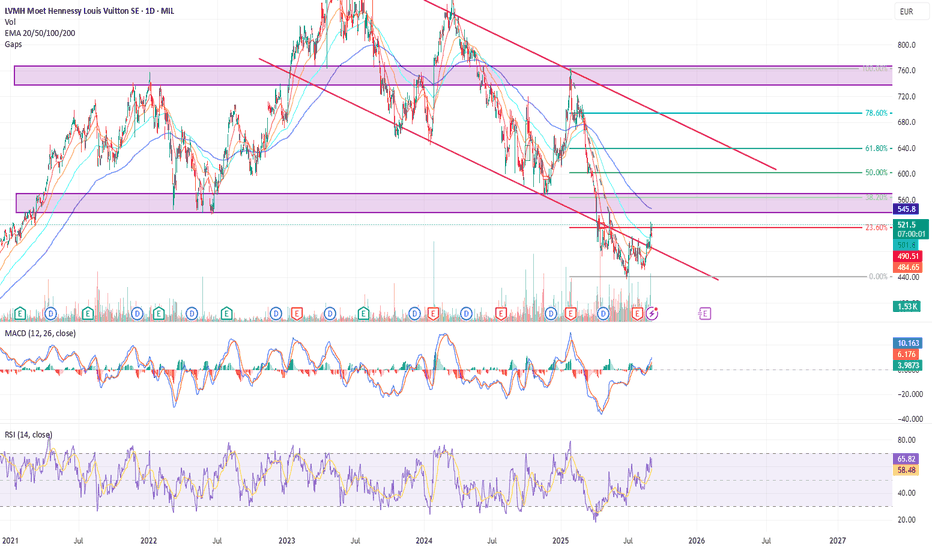Open the red earnings marker near July 2024

(x=501, y=313)
